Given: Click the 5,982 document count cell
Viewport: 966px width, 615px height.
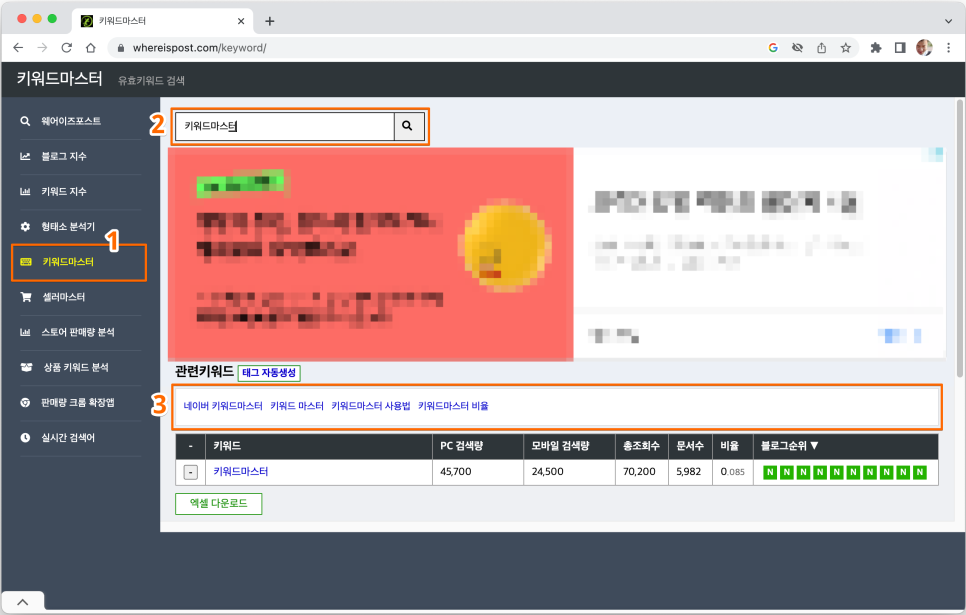Looking at the screenshot, I should coord(691,472).
